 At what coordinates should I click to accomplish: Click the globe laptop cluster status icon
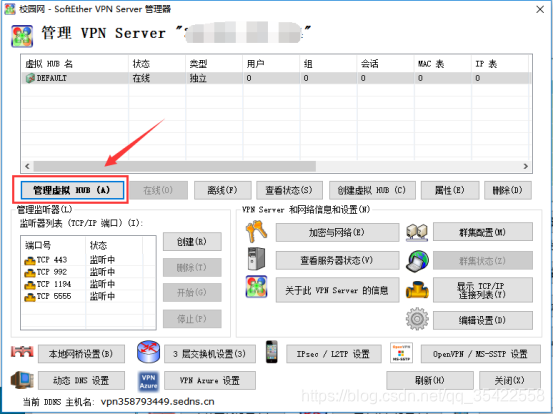click(x=417, y=261)
